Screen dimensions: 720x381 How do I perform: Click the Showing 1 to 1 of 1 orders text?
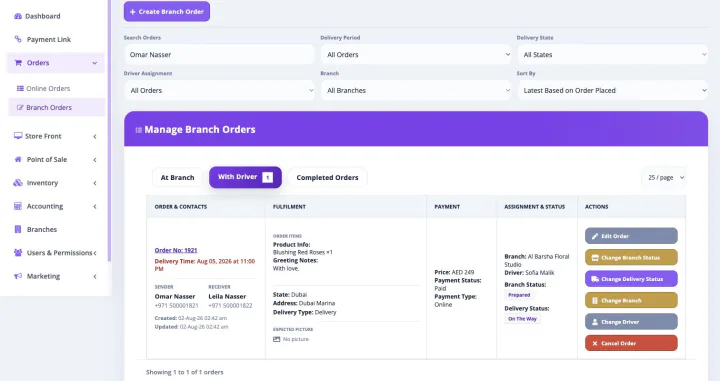[185, 372]
